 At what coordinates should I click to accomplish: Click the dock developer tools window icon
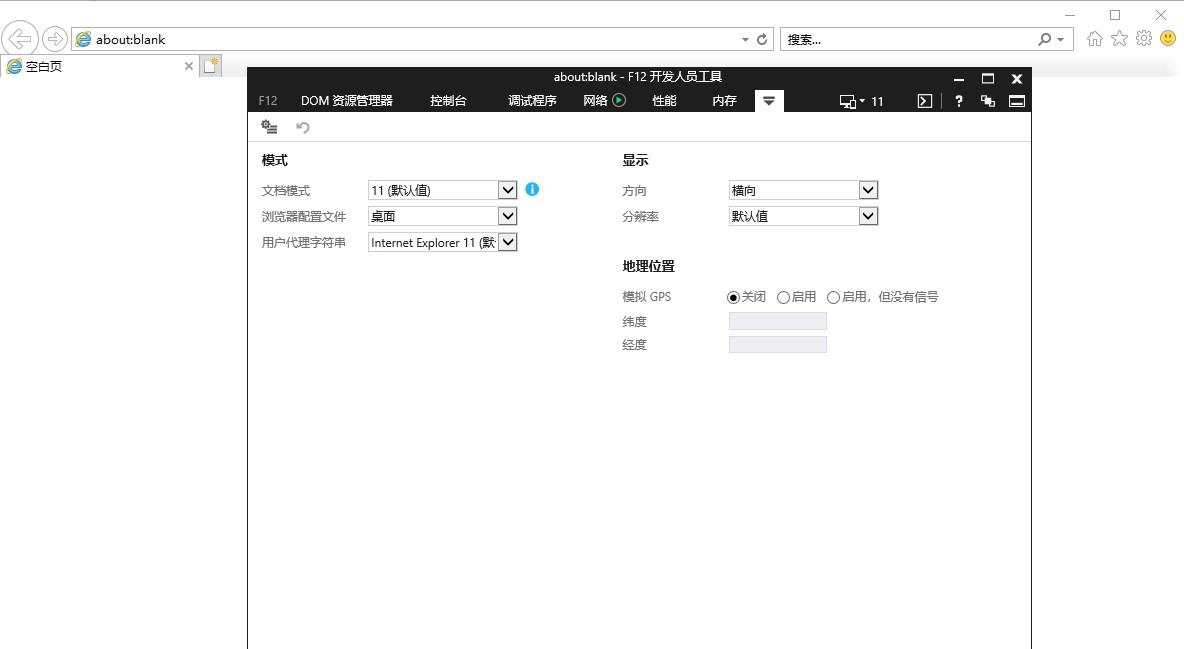click(x=1017, y=101)
